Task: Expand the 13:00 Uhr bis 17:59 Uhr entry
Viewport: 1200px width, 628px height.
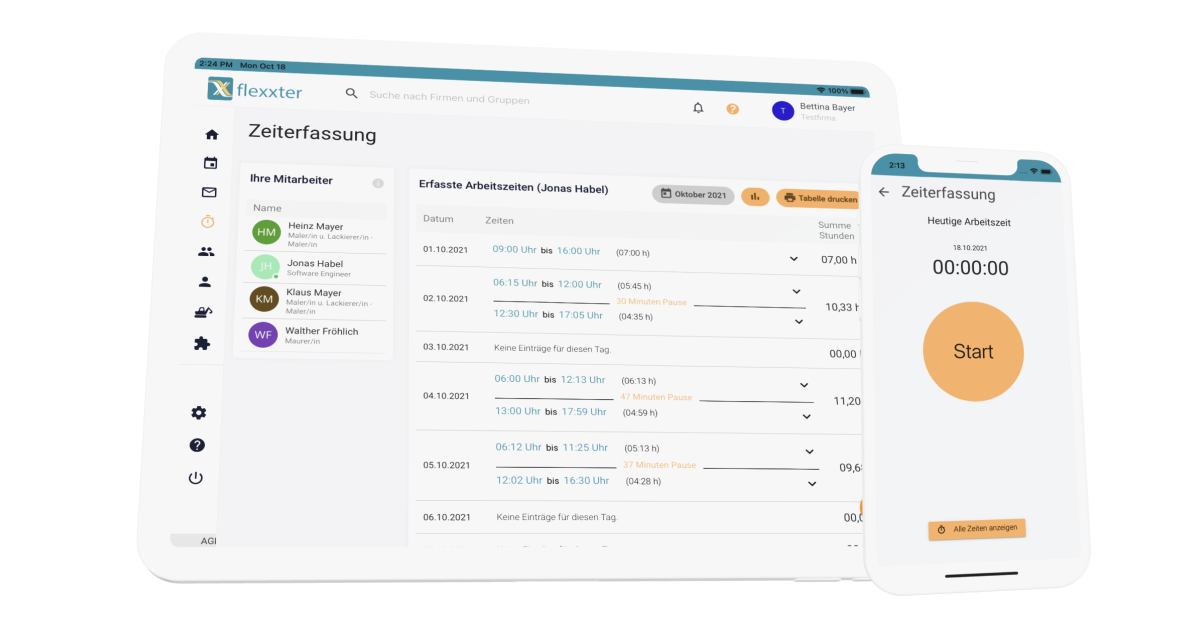Action: tap(807, 416)
